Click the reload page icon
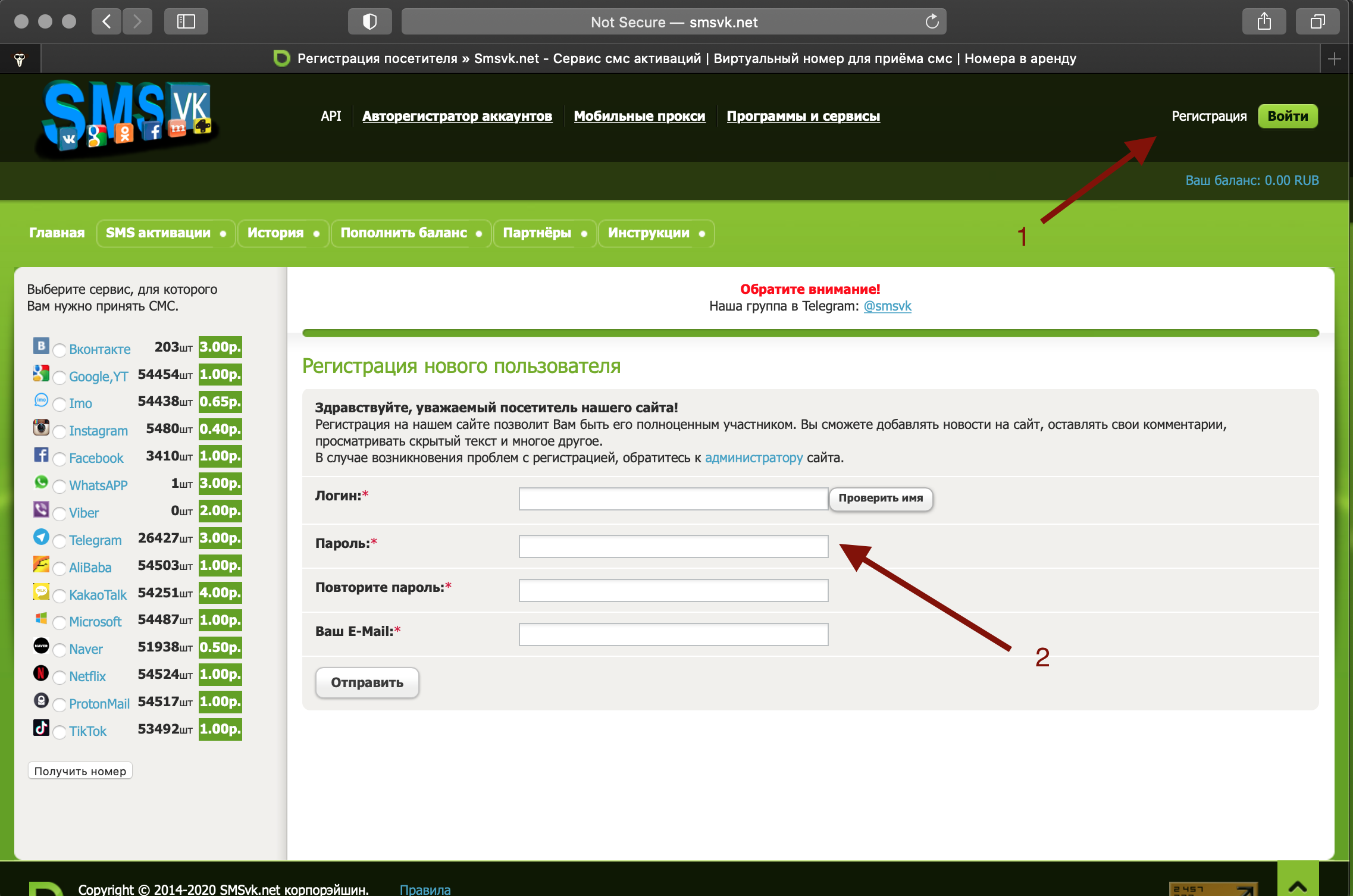The width and height of the screenshot is (1353, 896). pos(932,22)
